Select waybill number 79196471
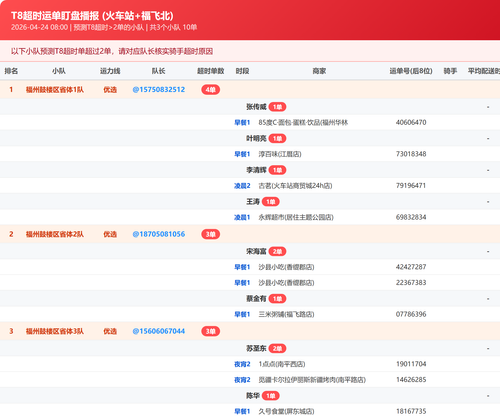 pos(411,186)
